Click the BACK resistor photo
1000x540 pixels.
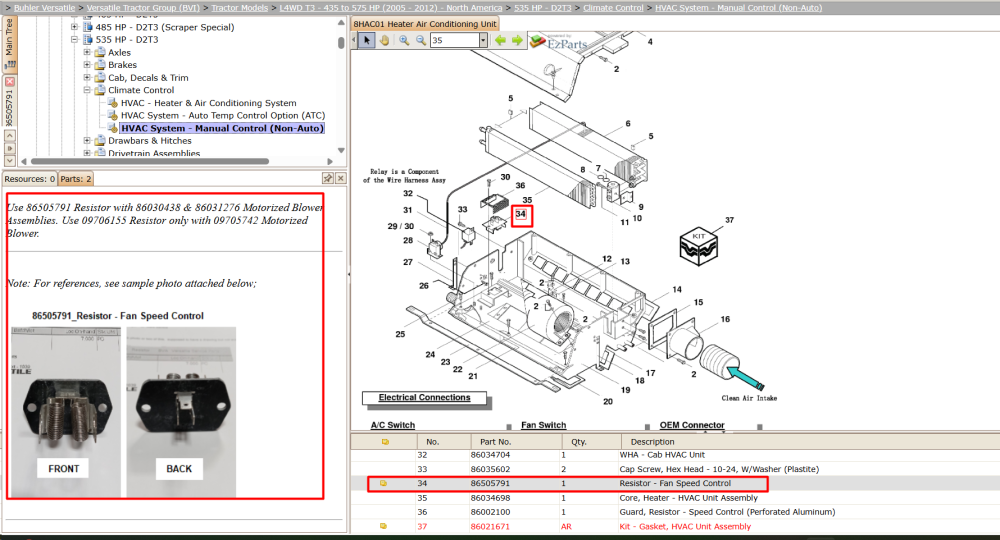coord(181,412)
